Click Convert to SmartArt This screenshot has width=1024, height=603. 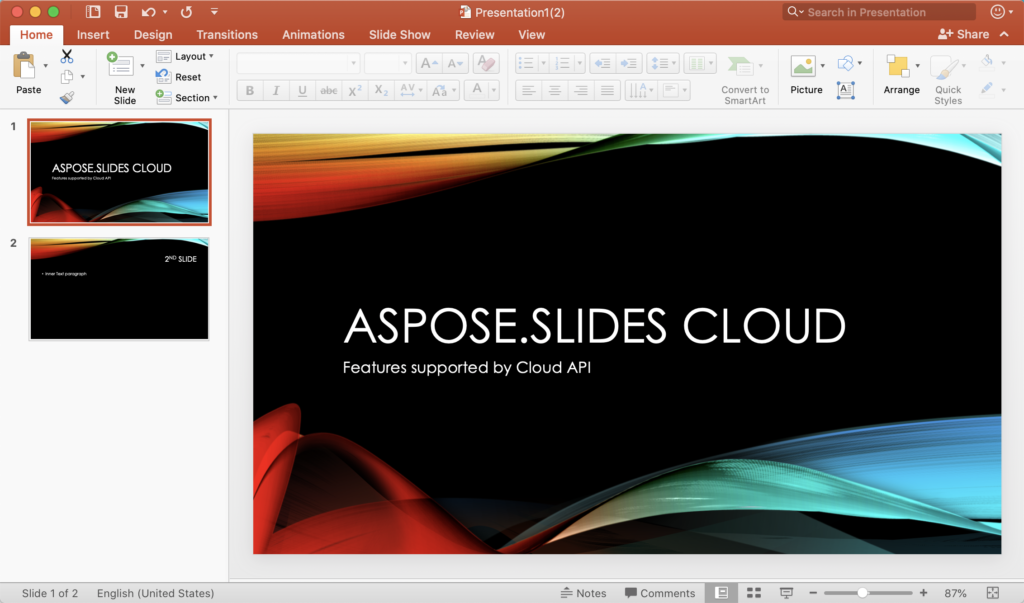coord(744,80)
